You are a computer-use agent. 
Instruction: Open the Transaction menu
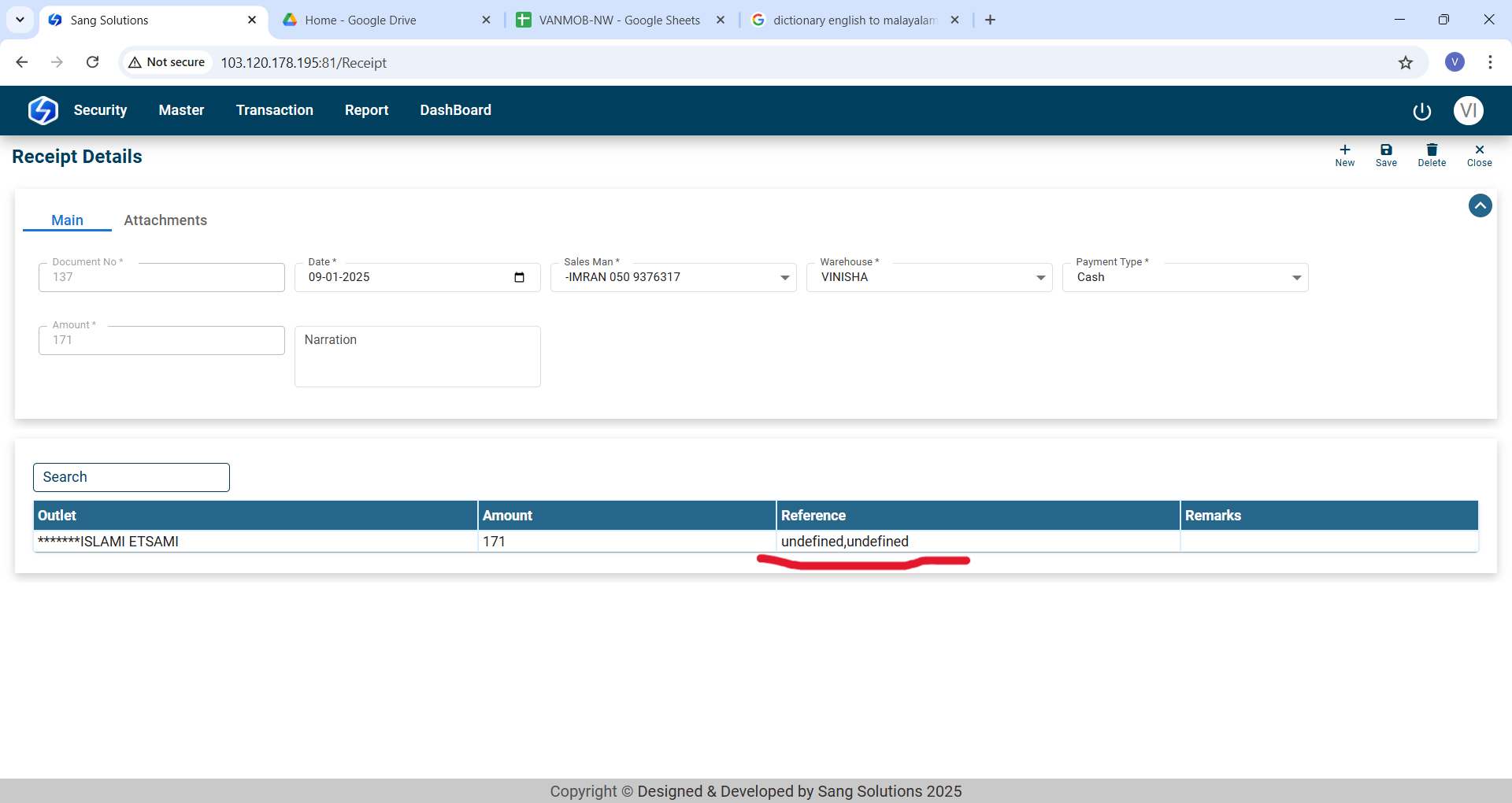(x=274, y=110)
